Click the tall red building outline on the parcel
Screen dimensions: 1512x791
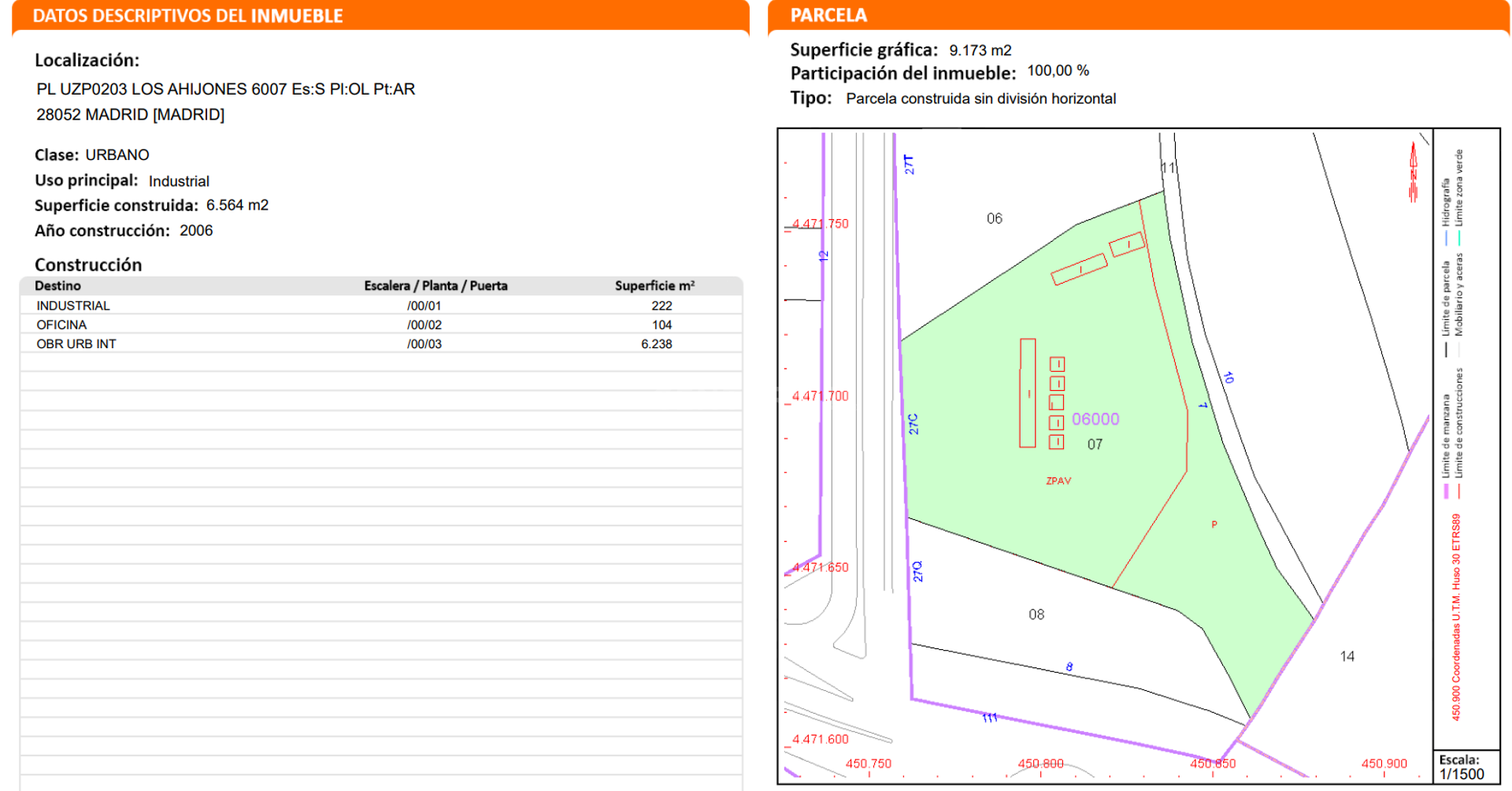[1028, 393]
